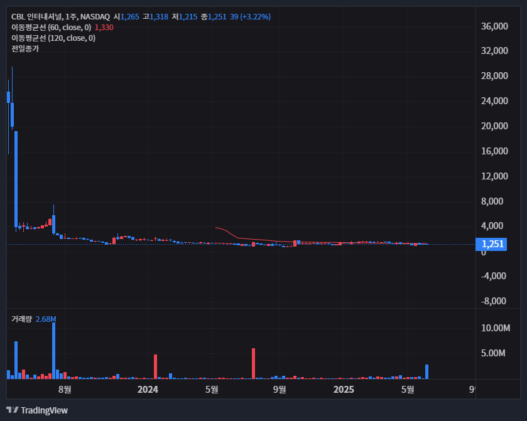The width and height of the screenshot is (527, 421).
Task: Click the 36,000 price axis label
Action: point(494,26)
